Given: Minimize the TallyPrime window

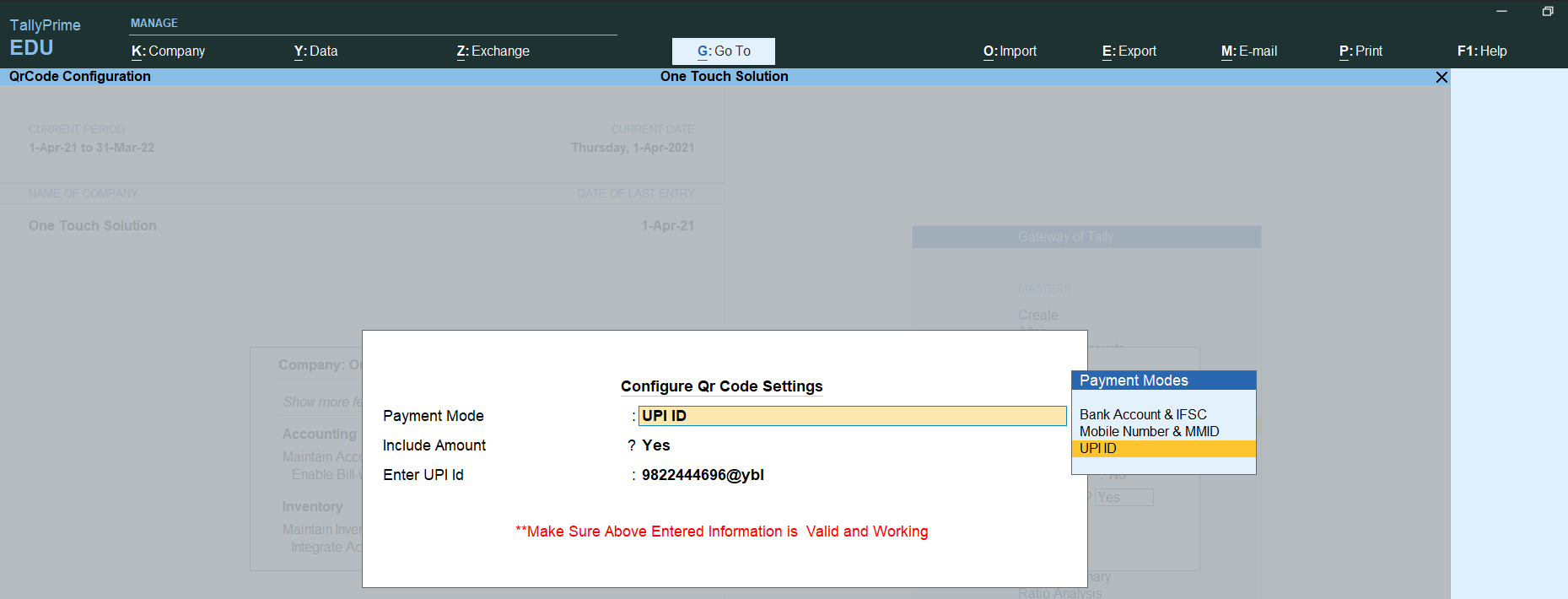Looking at the screenshot, I should click(x=1501, y=11).
